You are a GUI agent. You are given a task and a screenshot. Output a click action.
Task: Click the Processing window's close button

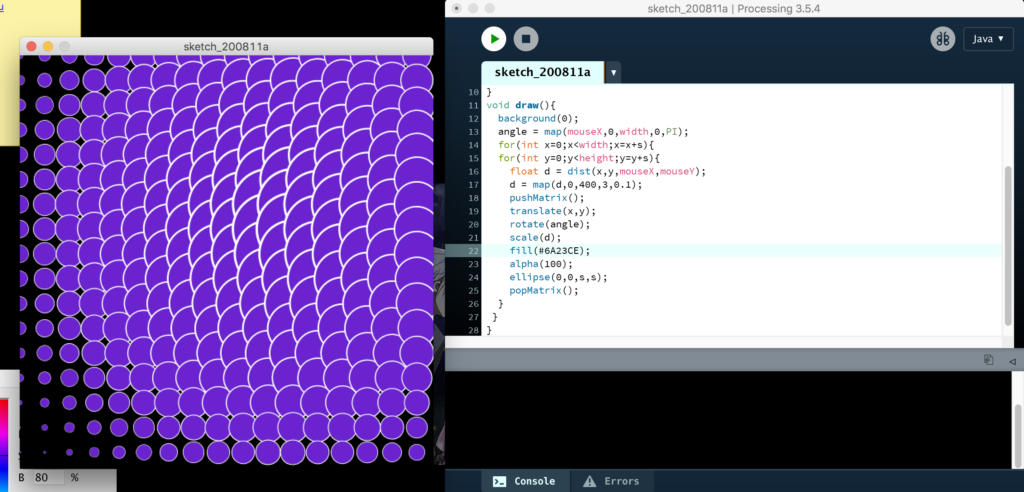point(456,8)
